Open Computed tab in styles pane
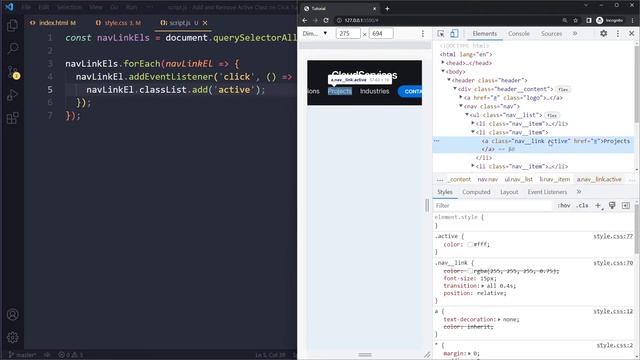Screen dimensions: 640x360 point(476,192)
